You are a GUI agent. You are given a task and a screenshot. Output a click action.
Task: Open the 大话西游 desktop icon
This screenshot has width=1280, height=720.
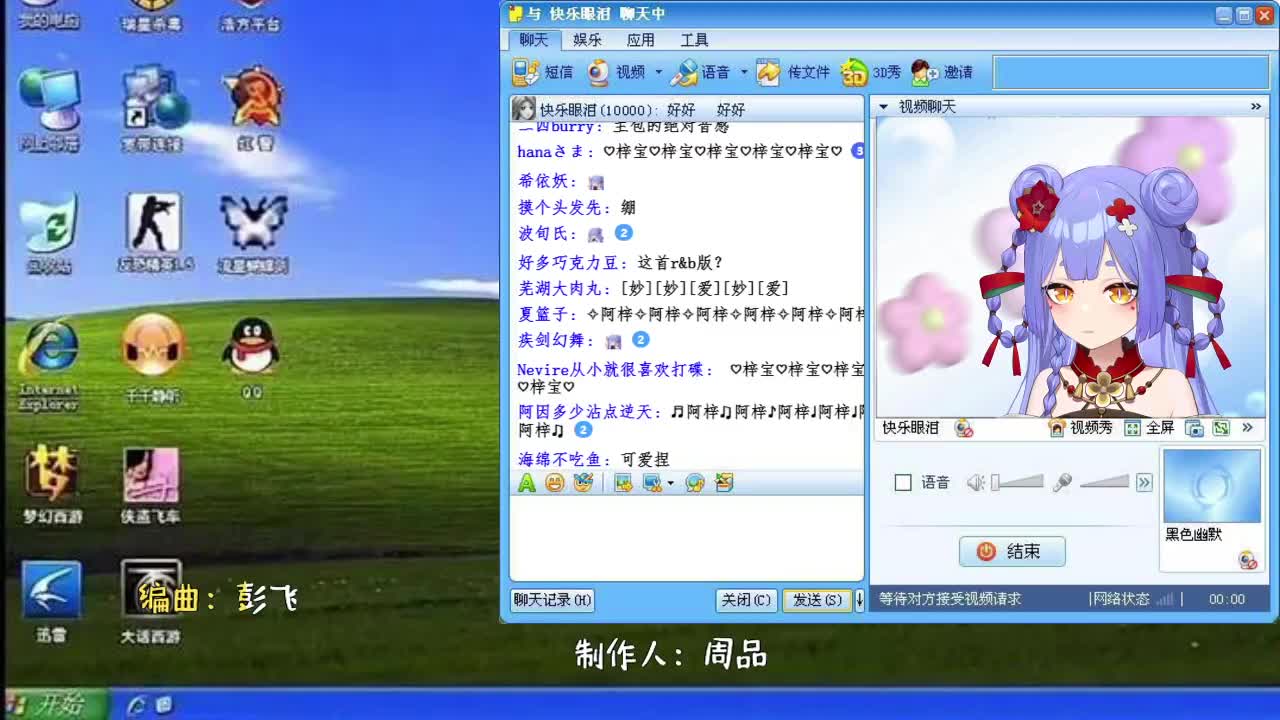(151, 602)
